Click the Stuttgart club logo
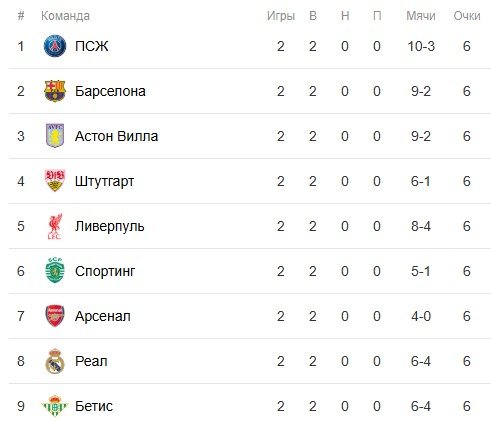 (55, 181)
